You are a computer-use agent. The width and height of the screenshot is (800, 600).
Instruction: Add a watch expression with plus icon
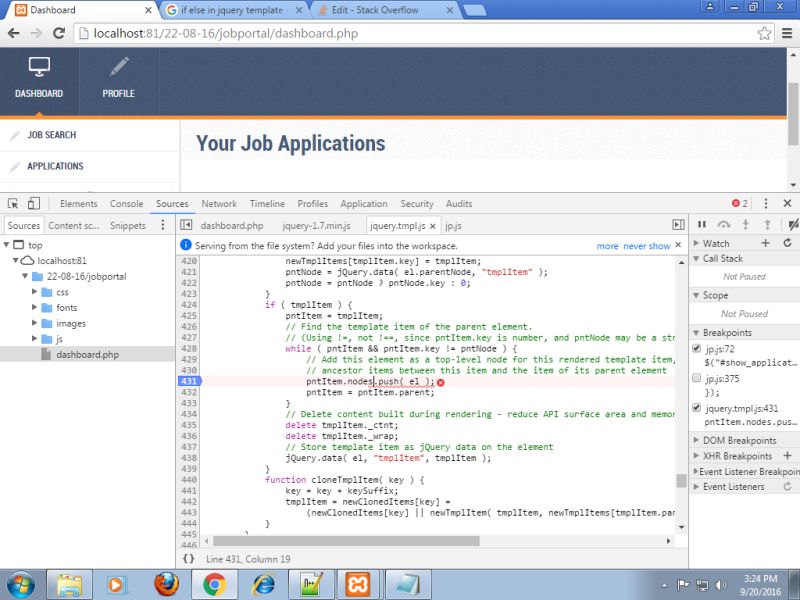click(x=765, y=243)
